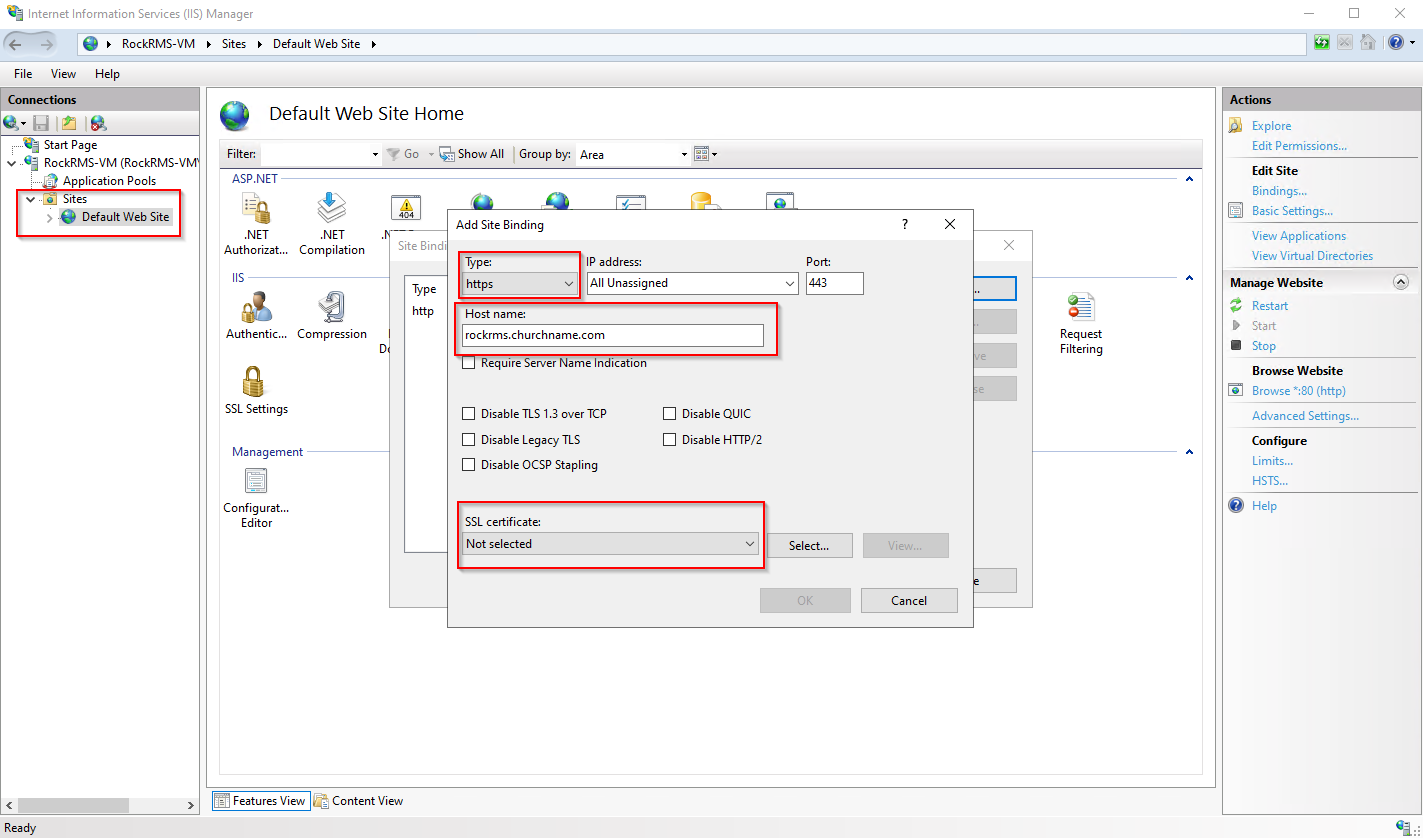Enable Disable OCSP Stapling option
Viewport: 1423px width, 838px height.
tap(468, 464)
